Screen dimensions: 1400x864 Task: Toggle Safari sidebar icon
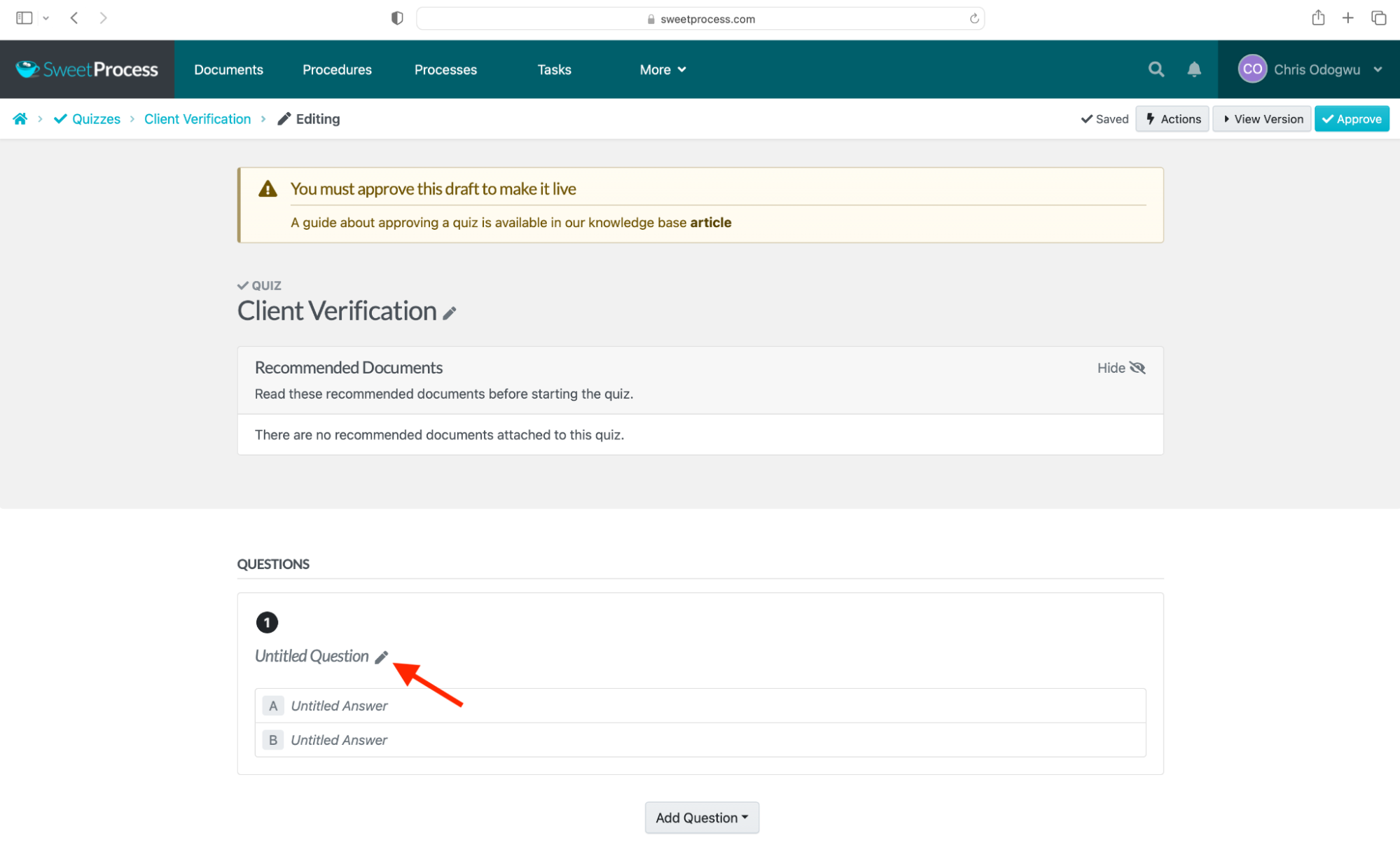pyautogui.click(x=25, y=18)
